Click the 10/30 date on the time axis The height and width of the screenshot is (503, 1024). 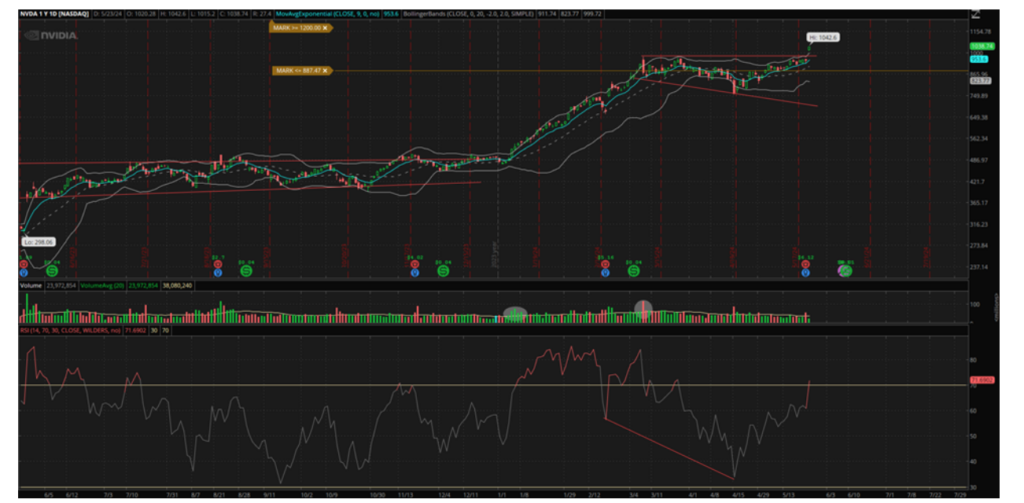[378, 495]
